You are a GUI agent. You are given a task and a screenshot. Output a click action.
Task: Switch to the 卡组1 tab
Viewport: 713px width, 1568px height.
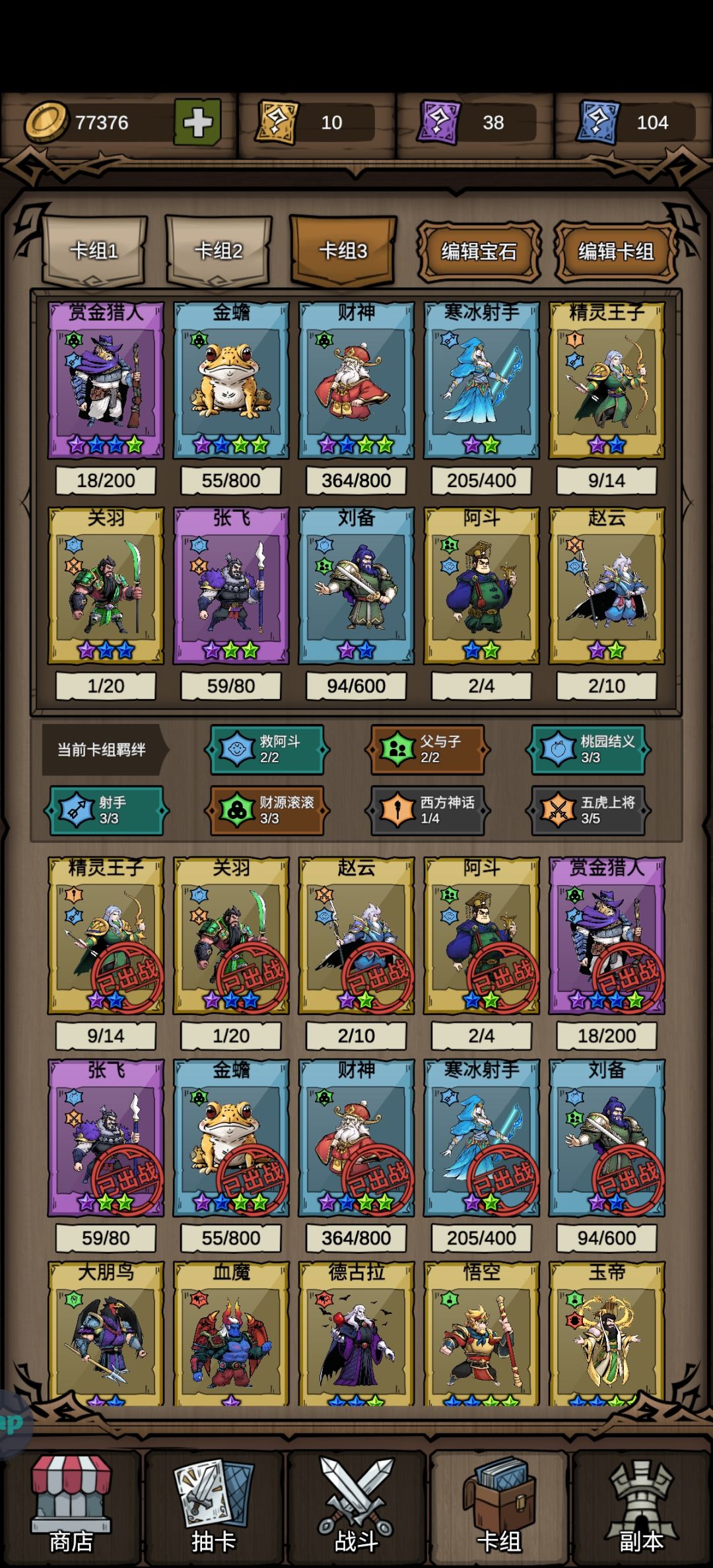pos(94,251)
